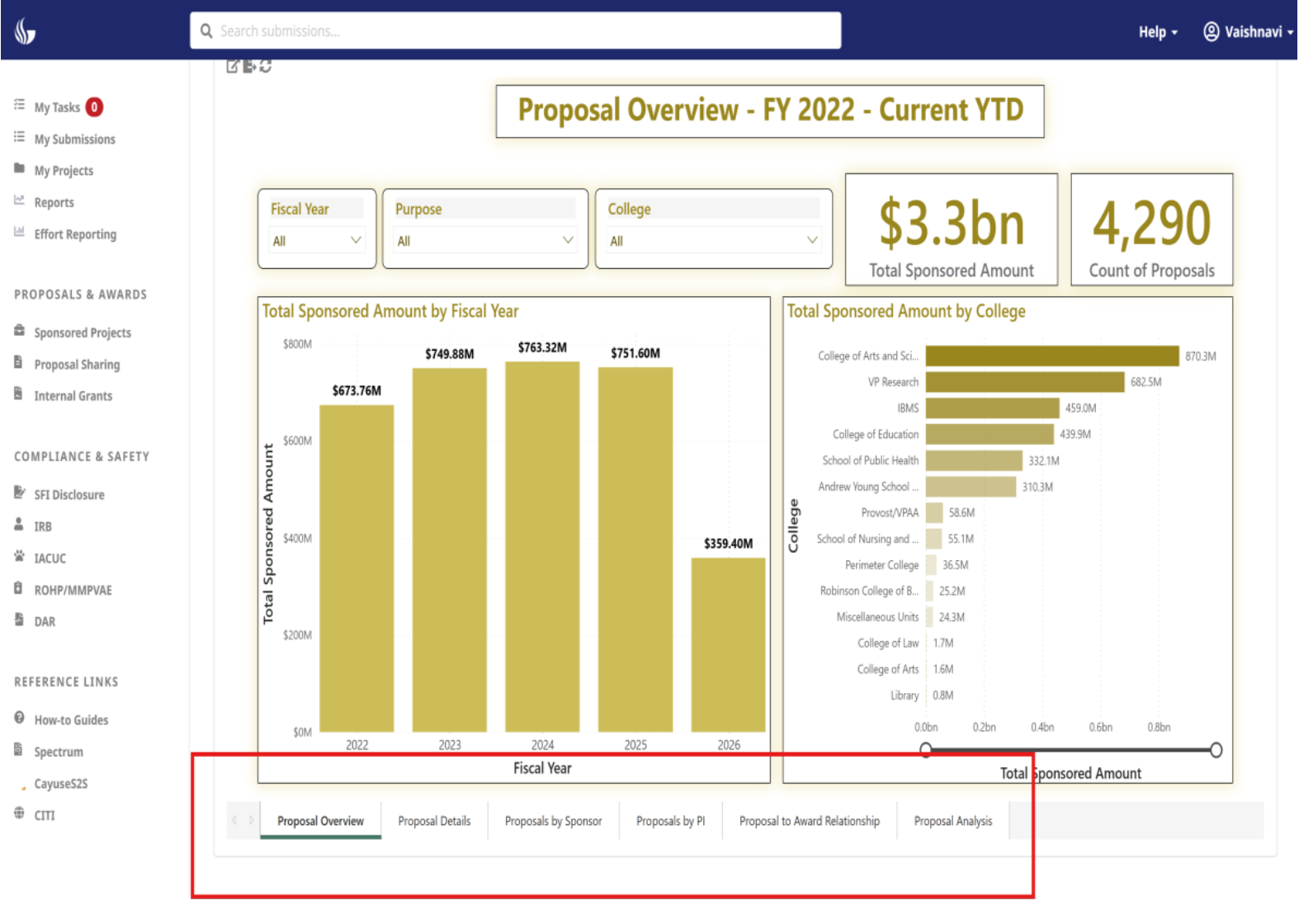Click the next-tab arrow left of Proposal Overview

252,820
